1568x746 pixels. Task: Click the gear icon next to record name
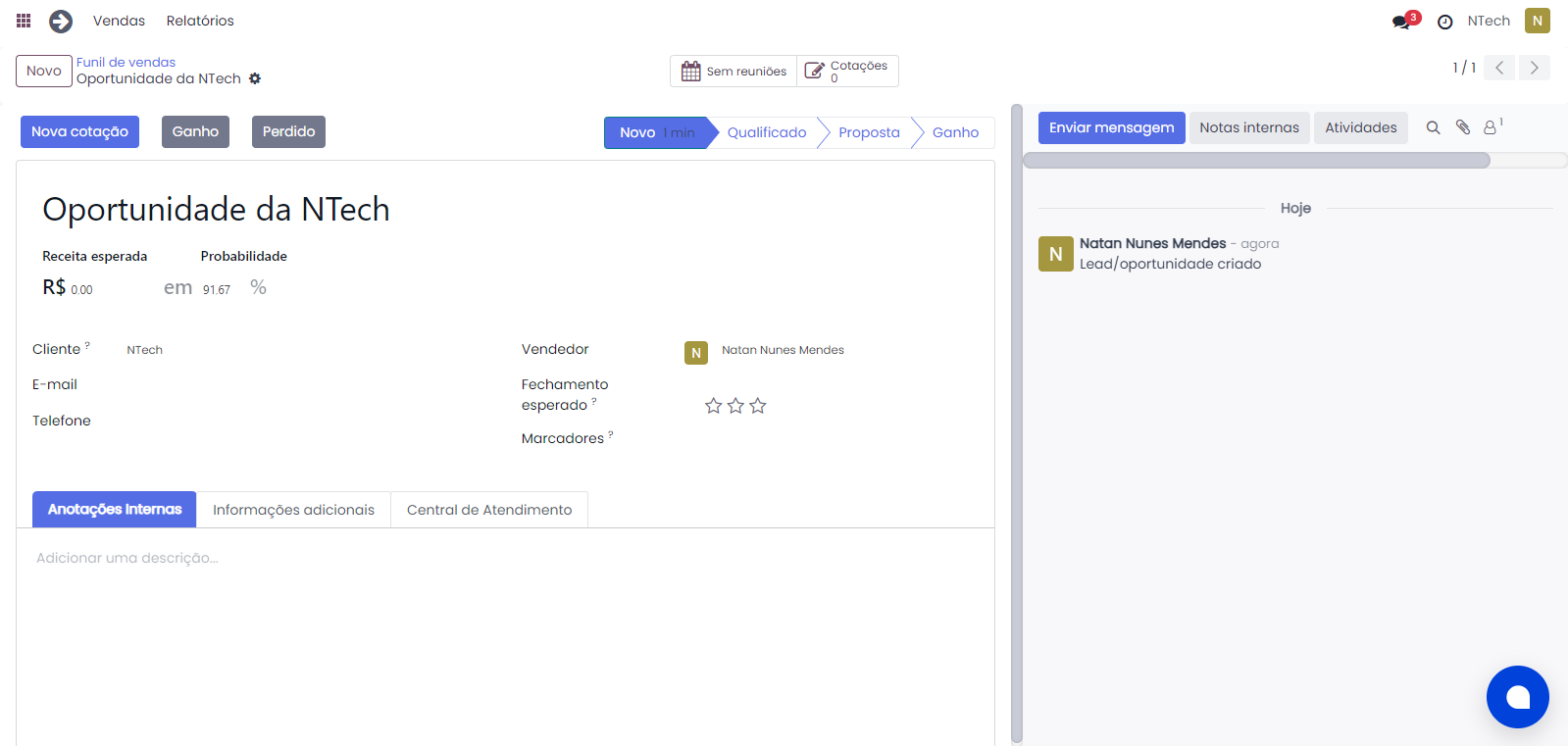click(x=255, y=78)
